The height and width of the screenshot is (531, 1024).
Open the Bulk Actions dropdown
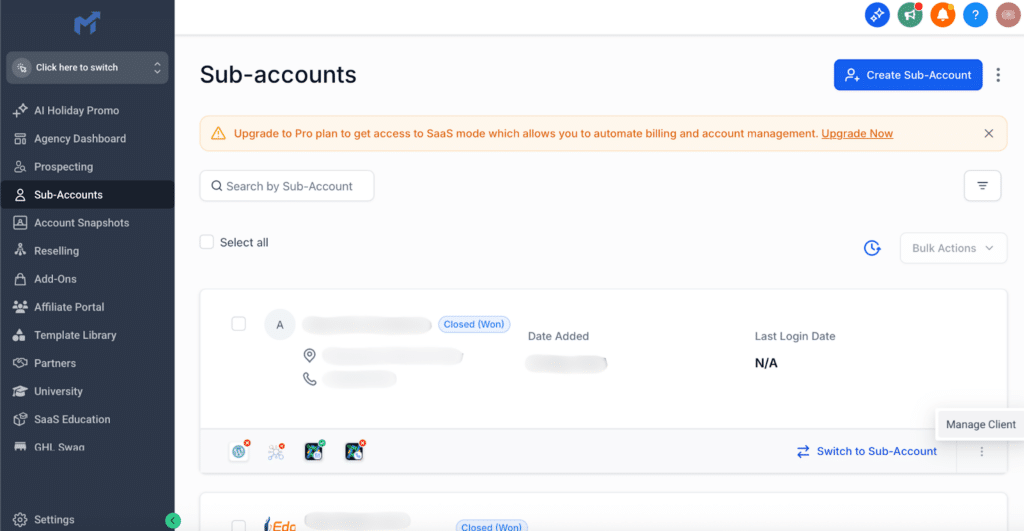pyautogui.click(x=953, y=248)
